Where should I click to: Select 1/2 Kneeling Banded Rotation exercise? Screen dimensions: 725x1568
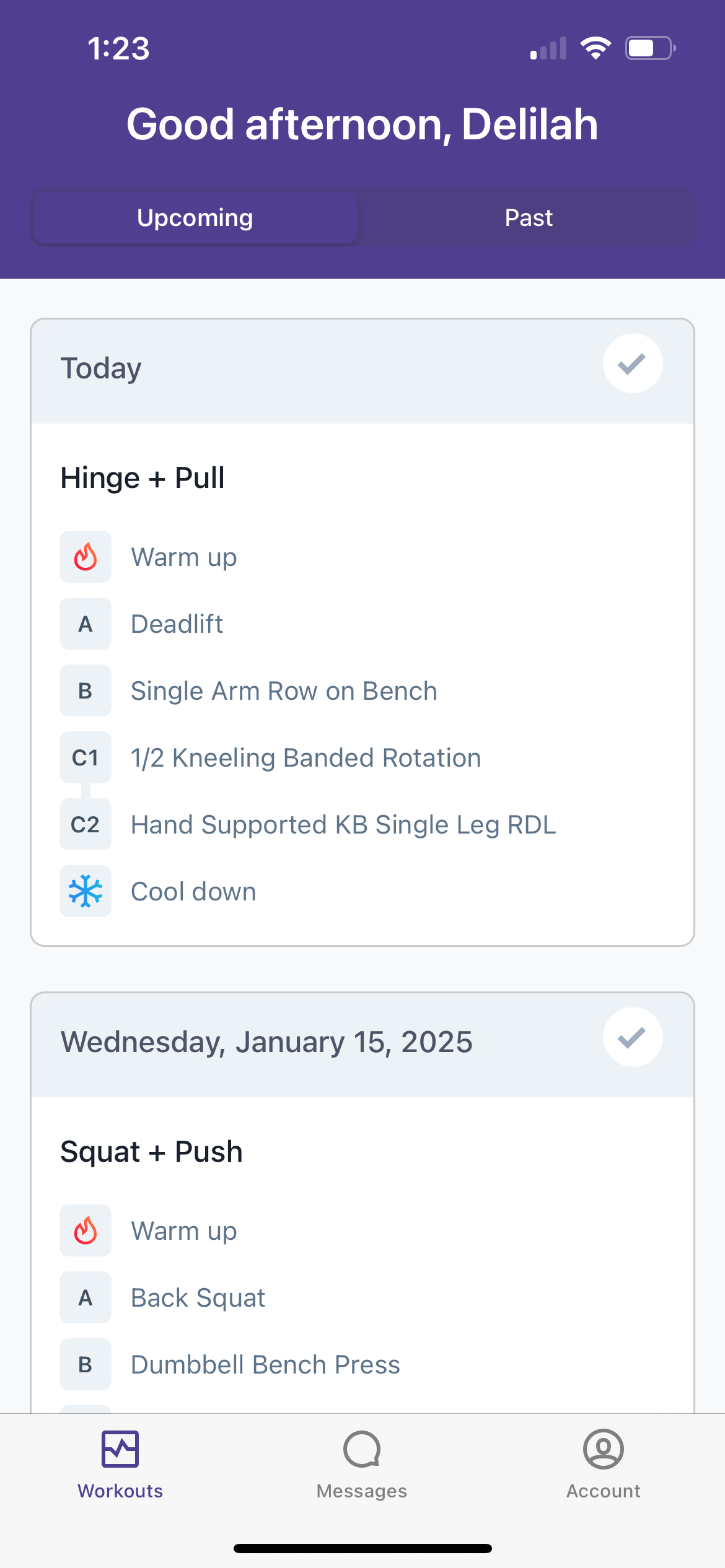pos(305,757)
